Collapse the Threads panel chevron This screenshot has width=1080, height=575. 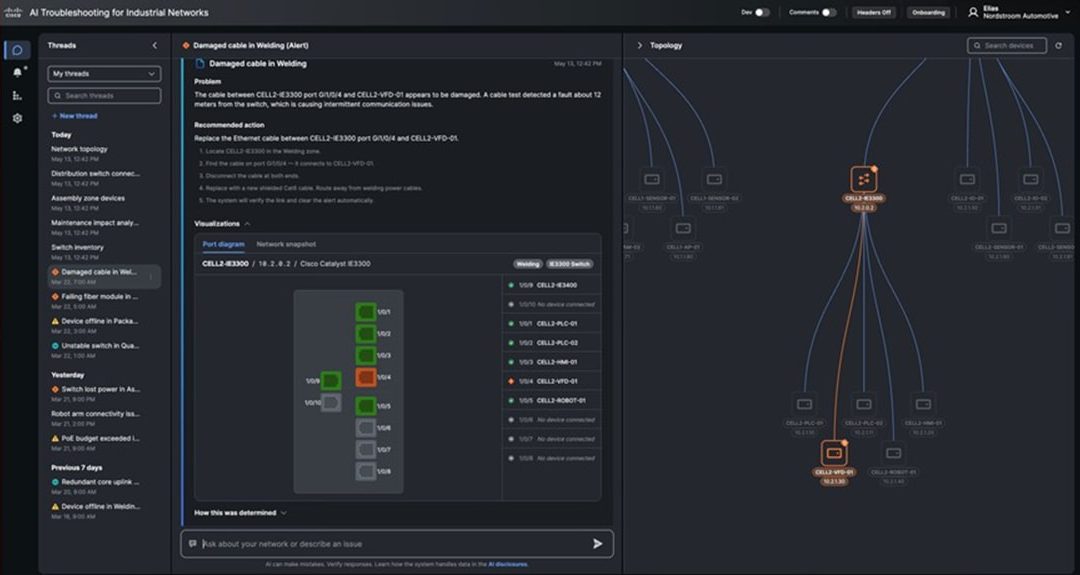tap(154, 45)
